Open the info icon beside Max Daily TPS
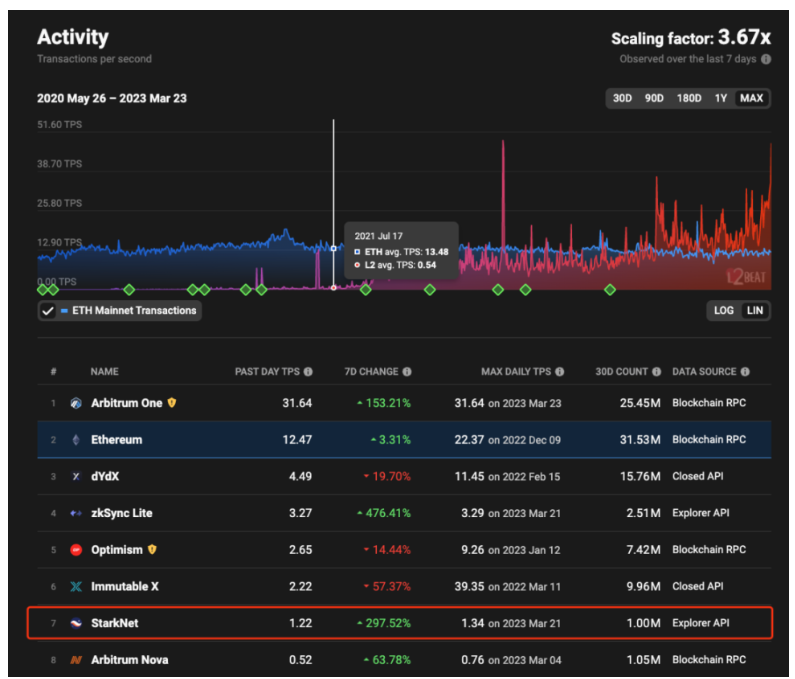Screen dimensions: 795x679 click(x=559, y=372)
